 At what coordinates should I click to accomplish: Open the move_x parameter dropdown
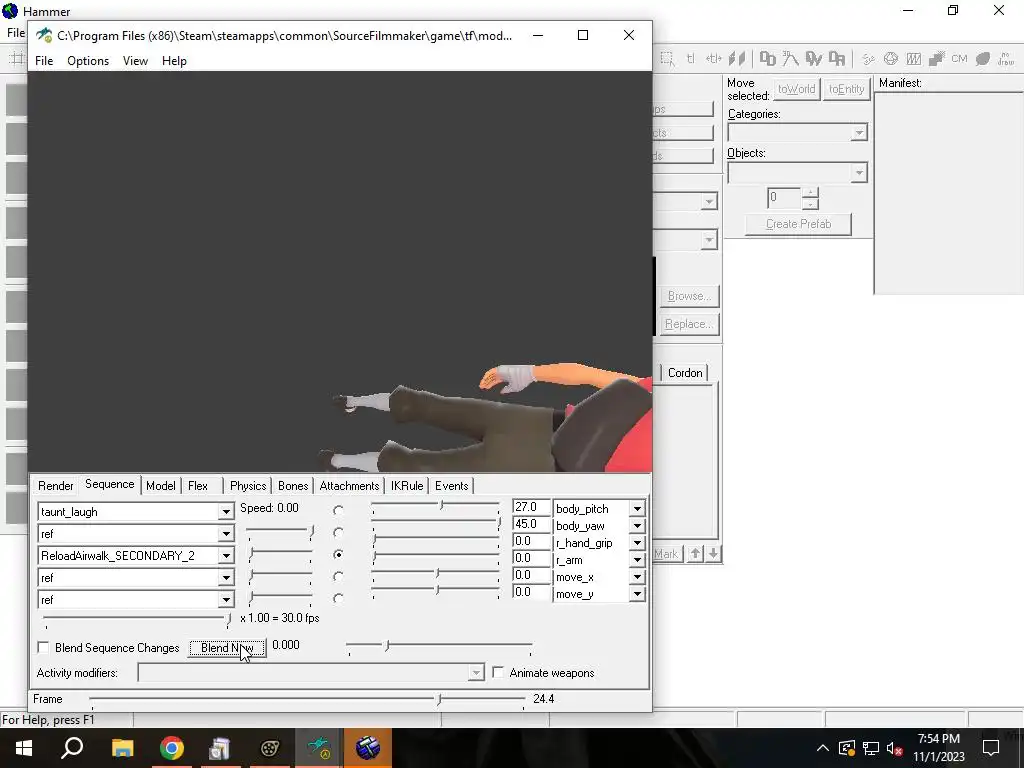click(637, 577)
